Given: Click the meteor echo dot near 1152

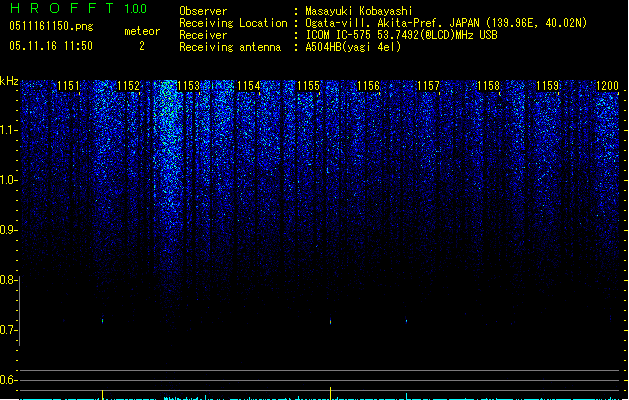Looking at the screenshot, I should 103,321.
